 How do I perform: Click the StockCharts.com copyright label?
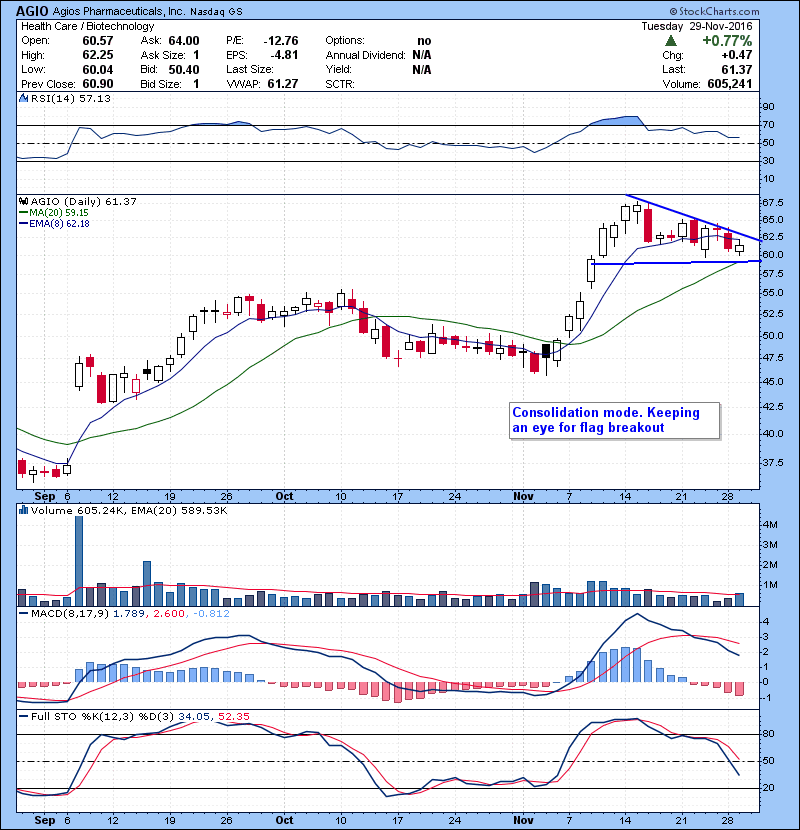click(714, 11)
